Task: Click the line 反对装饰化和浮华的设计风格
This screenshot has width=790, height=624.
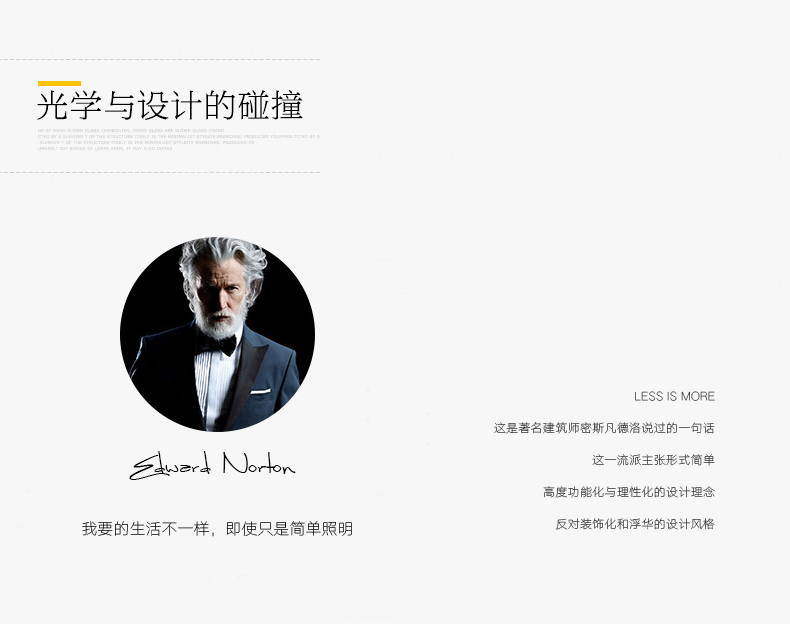Action: (635, 524)
